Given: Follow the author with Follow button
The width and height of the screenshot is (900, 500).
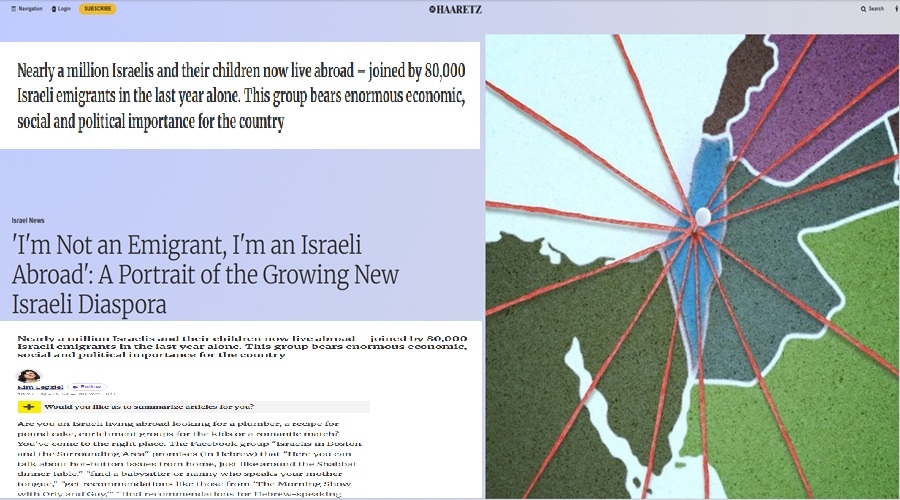Looking at the screenshot, I should [x=86, y=386].
